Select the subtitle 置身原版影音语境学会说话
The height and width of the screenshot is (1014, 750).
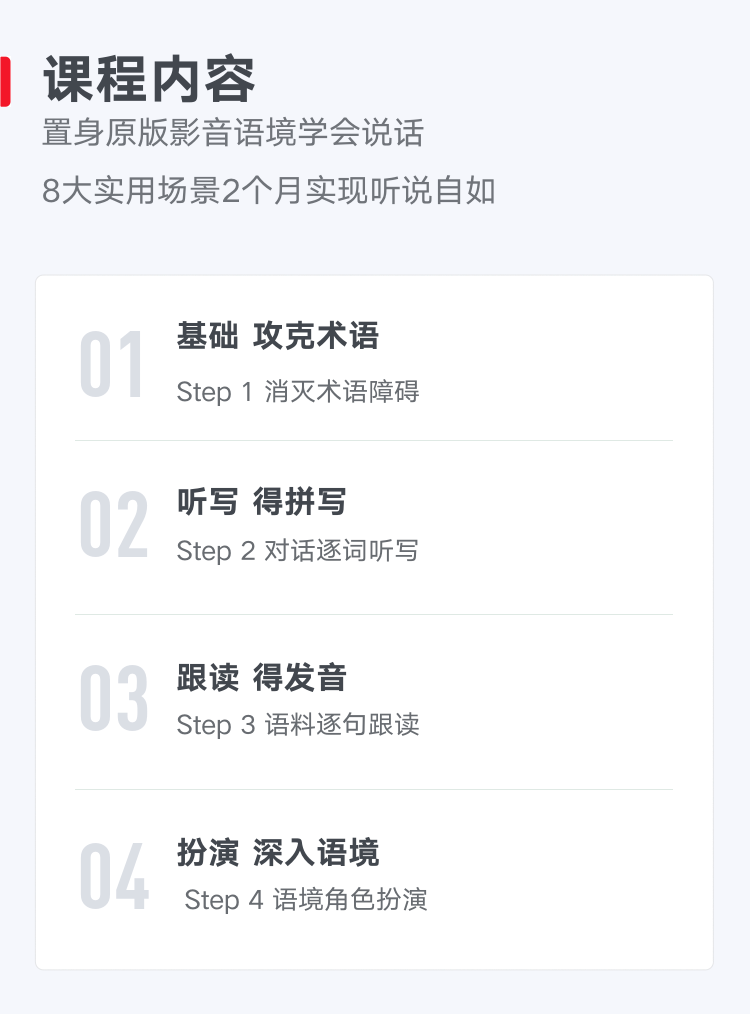(x=233, y=133)
